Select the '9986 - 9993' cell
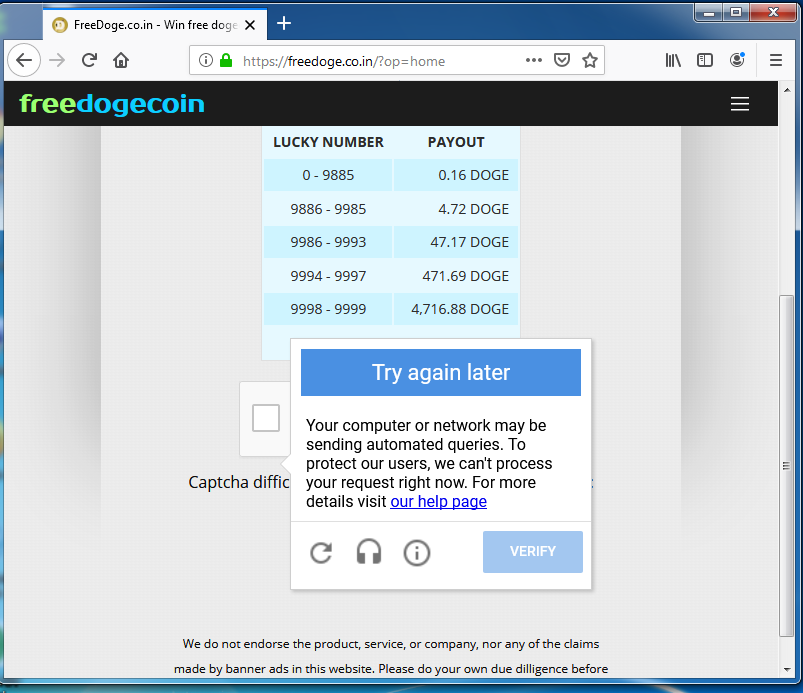 (328, 242)
